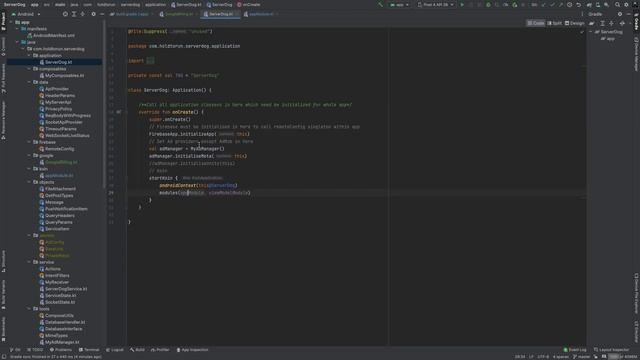Open the Profiler tool window
The height and width of the screenshot is (360, 640).
pos(160,350)
